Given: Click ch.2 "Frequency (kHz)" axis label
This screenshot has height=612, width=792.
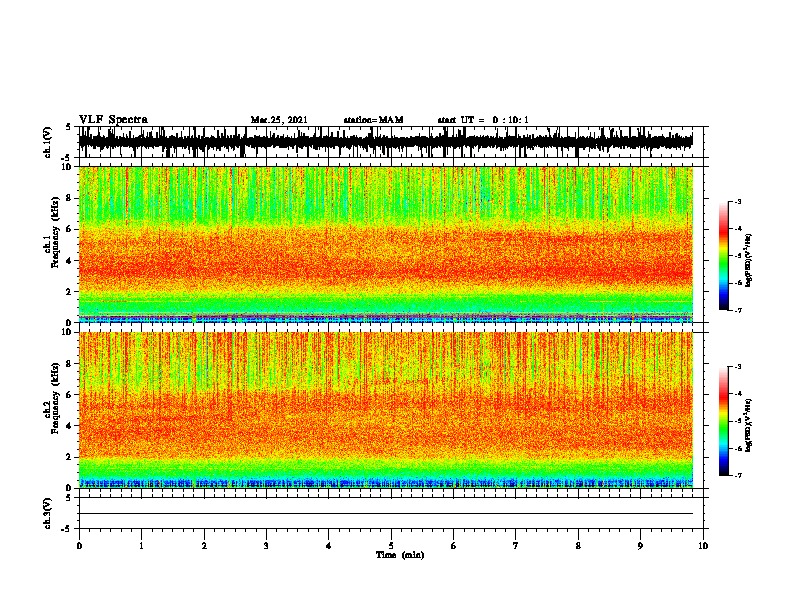Looking at the screenshot, I should [55, 398].
